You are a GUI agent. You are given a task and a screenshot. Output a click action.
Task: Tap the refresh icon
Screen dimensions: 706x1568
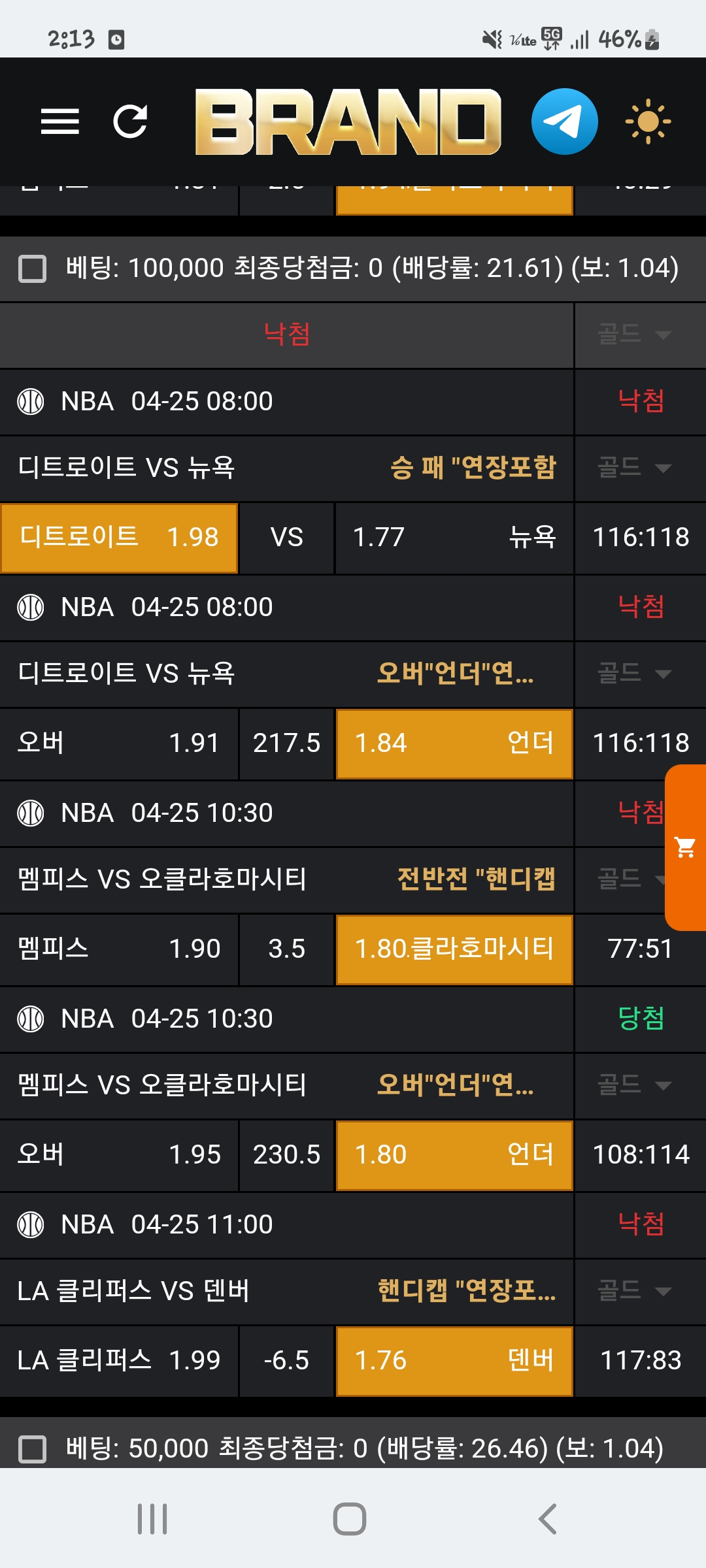(x=130, y=122)
